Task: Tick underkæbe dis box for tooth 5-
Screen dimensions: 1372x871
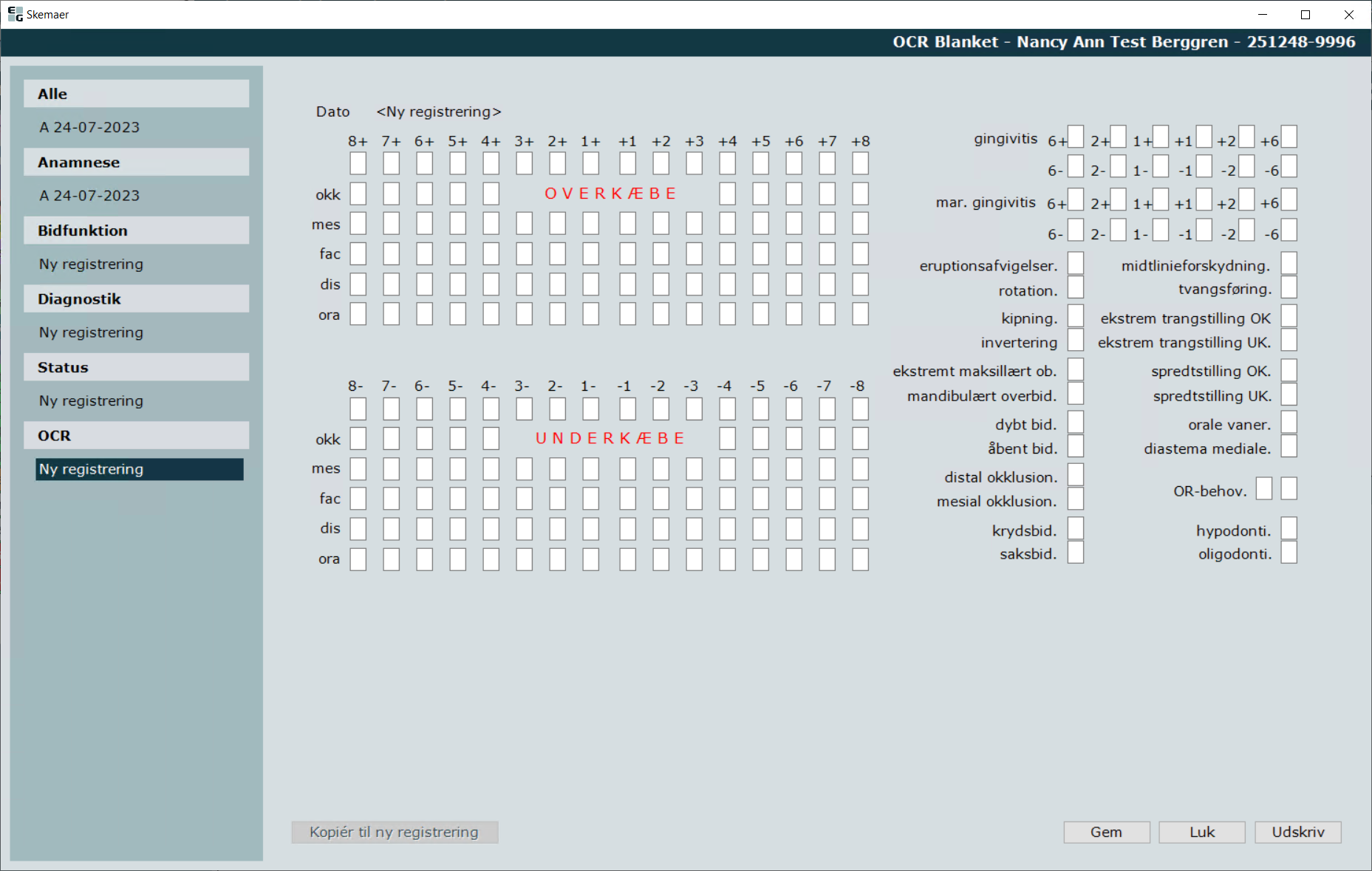Action: click(x=458, y=529)
